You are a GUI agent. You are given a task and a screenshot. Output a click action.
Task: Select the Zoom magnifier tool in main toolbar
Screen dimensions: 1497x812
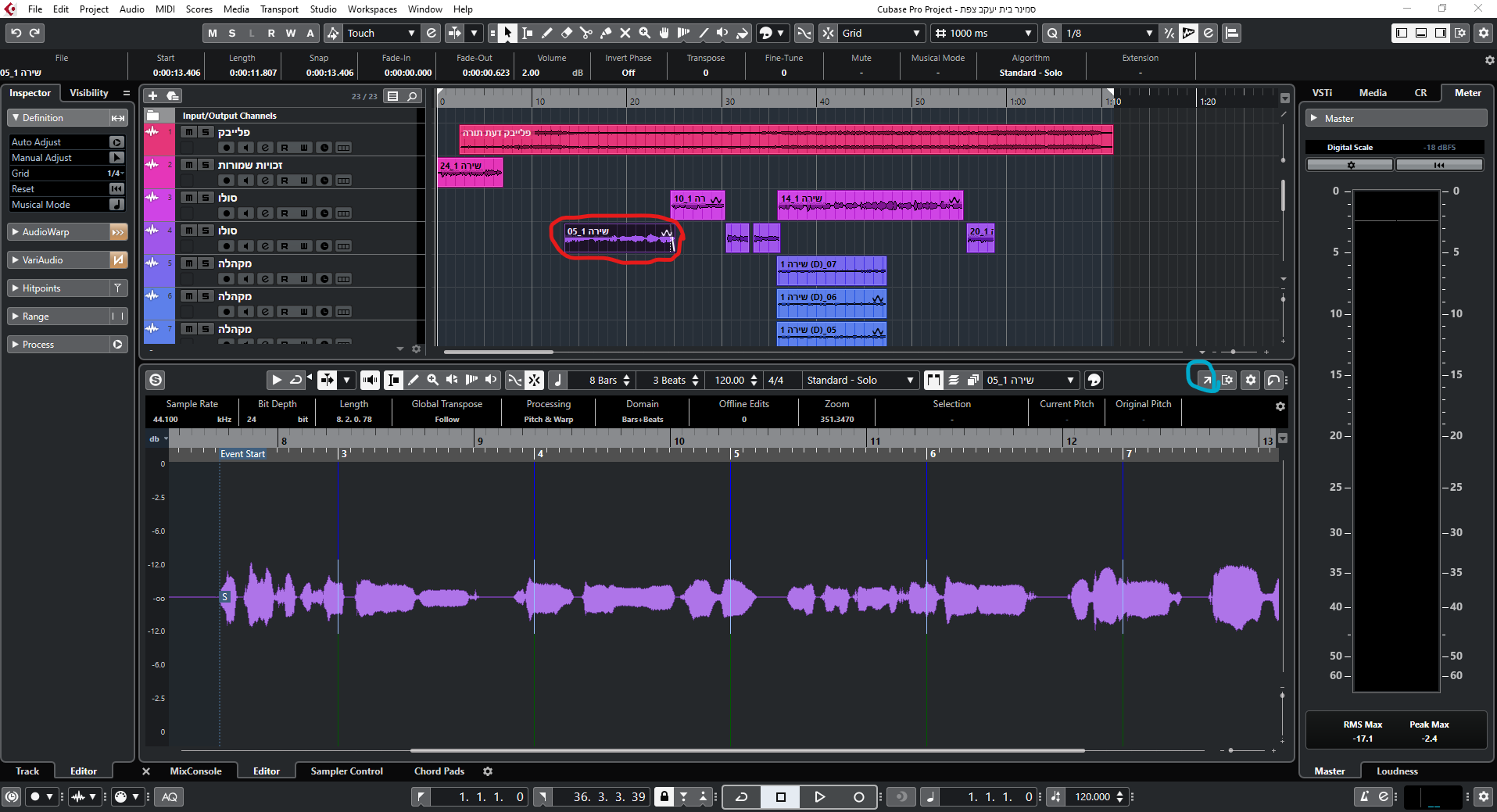(x=645, y=33)
